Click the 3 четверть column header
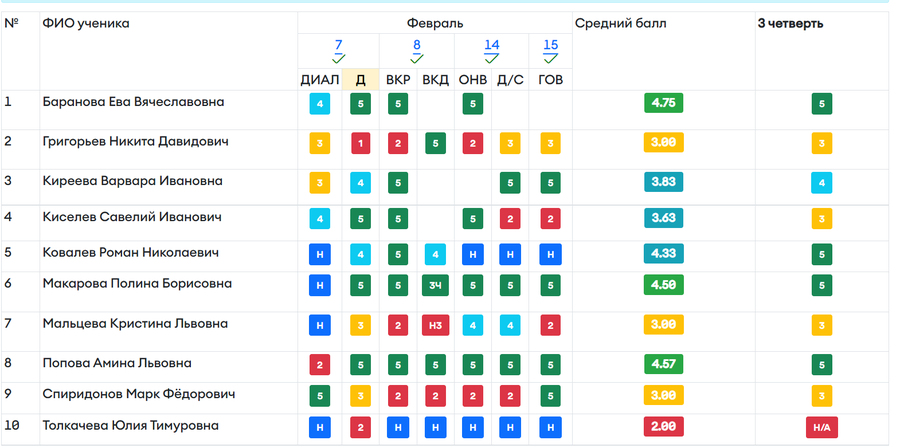The height and width of the screenshot is (448, 900). (790, 24)
